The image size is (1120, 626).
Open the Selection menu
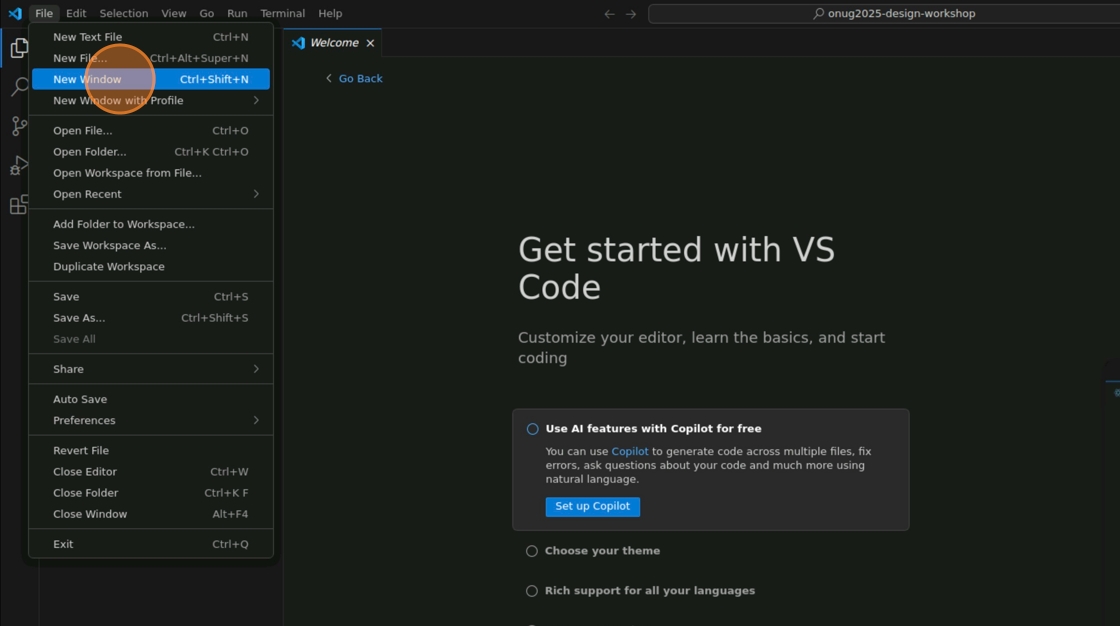tap(124, 14)
